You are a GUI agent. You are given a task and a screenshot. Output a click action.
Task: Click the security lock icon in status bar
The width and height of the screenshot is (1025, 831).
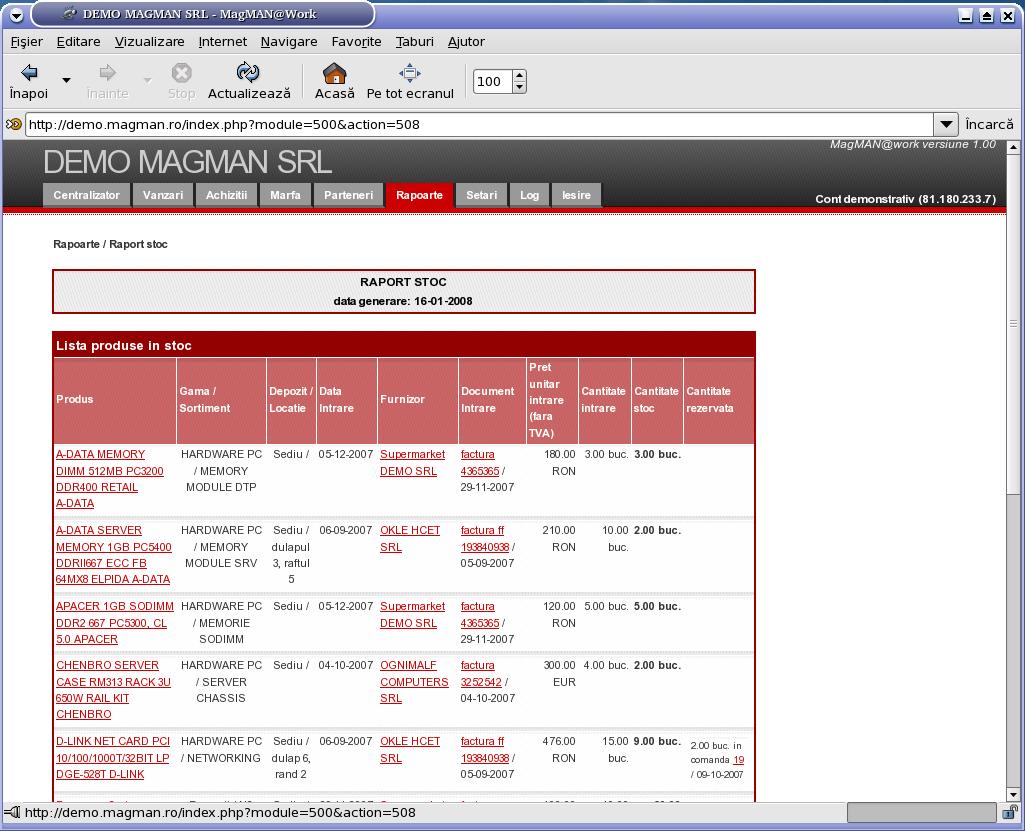(x=1011, y=813)
